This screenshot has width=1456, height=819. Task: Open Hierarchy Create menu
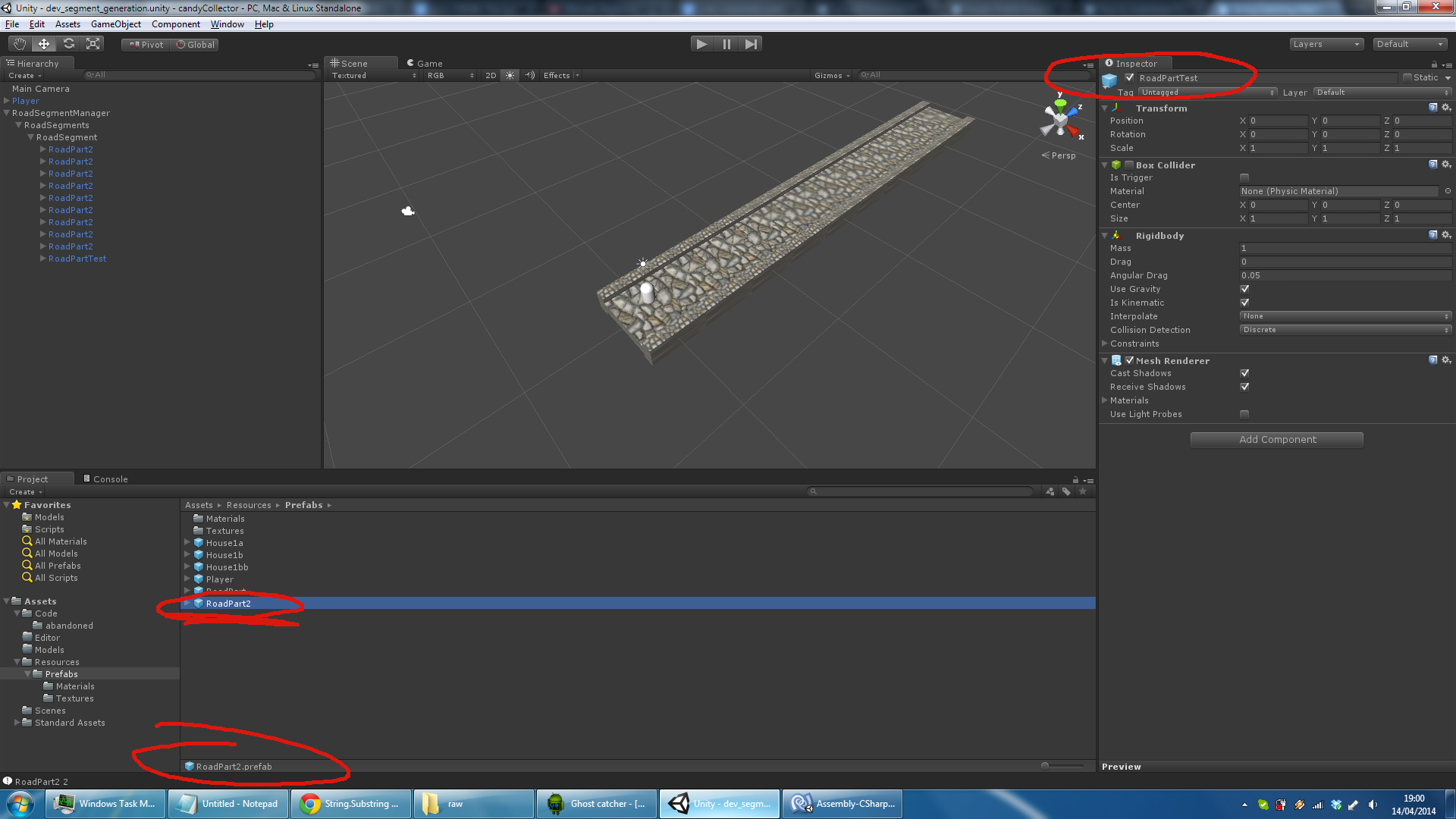coord(25,76)
